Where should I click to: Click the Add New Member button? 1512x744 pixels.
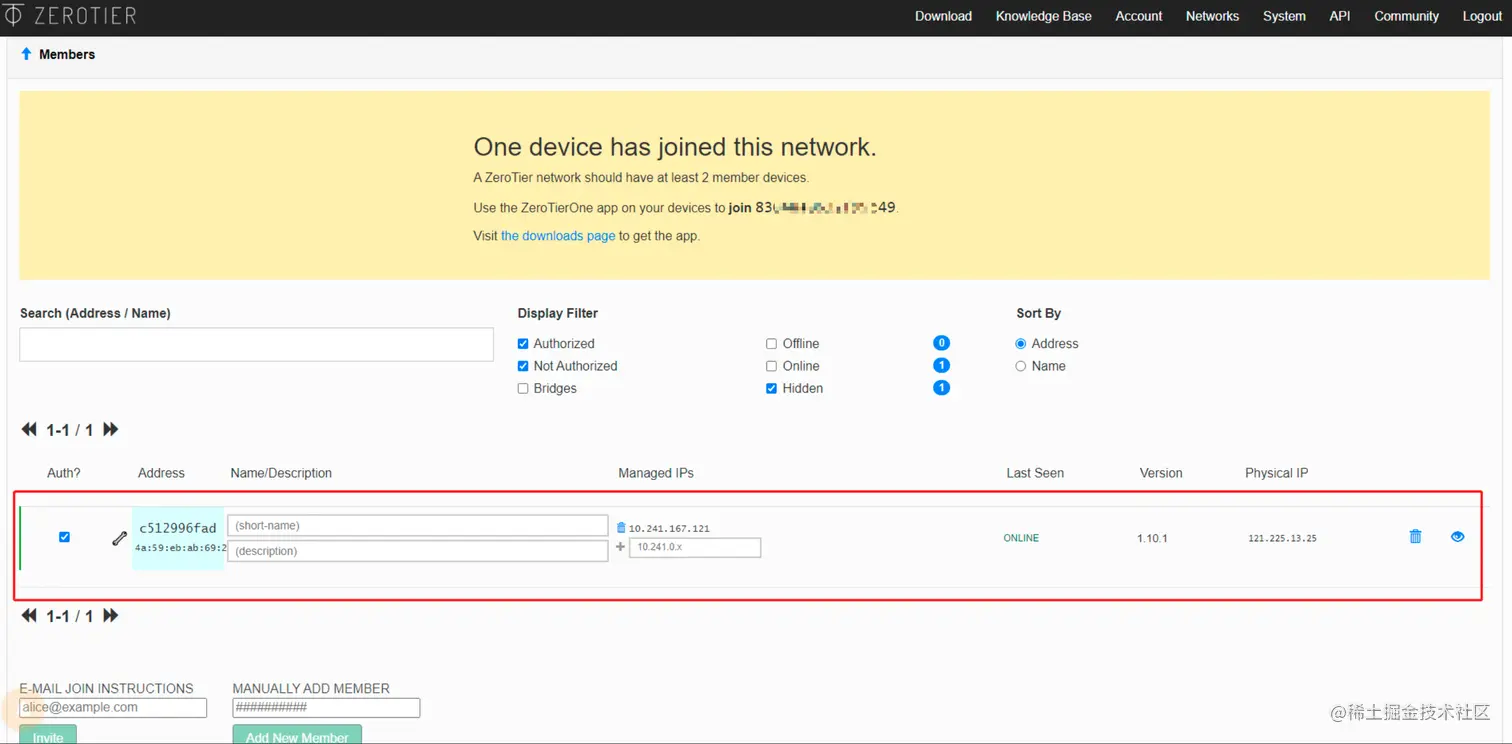pyautogui.click(x=297, y=735)
